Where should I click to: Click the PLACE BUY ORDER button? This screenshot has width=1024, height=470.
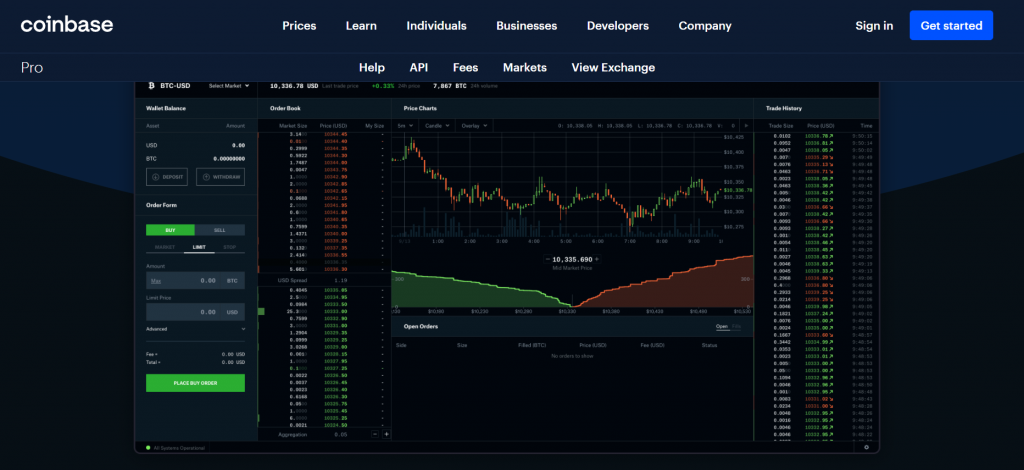coord(195,383)
